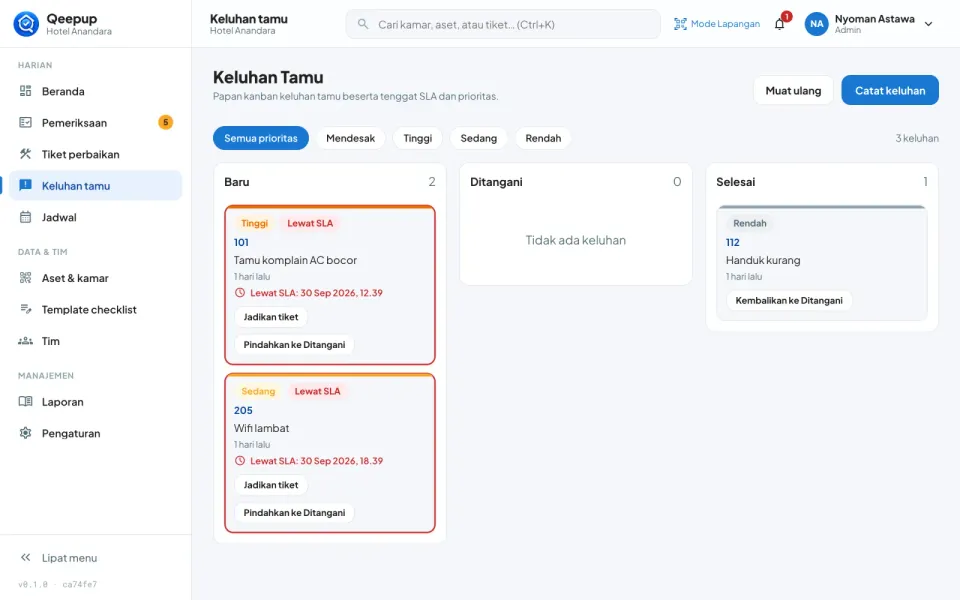Filter complaints by Sedang priority
Viewport: 960px width, 600px height.
pyautogui.click(x=479, y=138)
